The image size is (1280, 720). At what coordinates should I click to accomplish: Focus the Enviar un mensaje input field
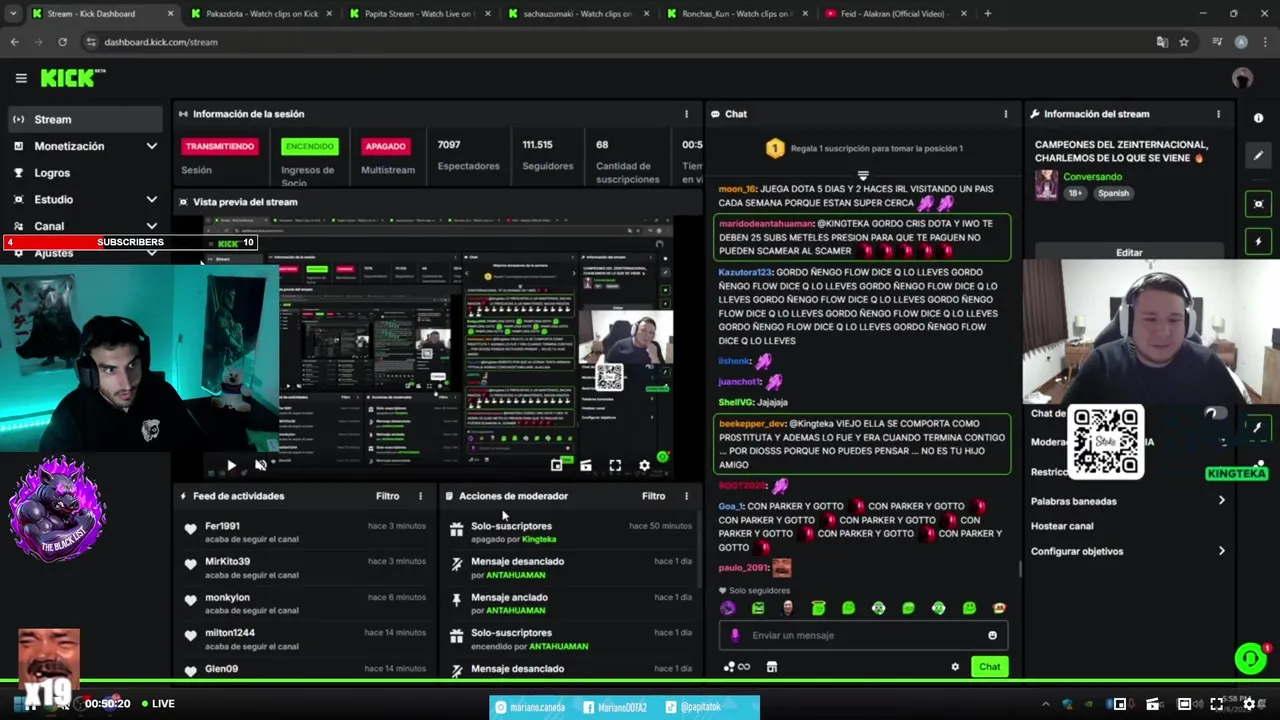863,635
